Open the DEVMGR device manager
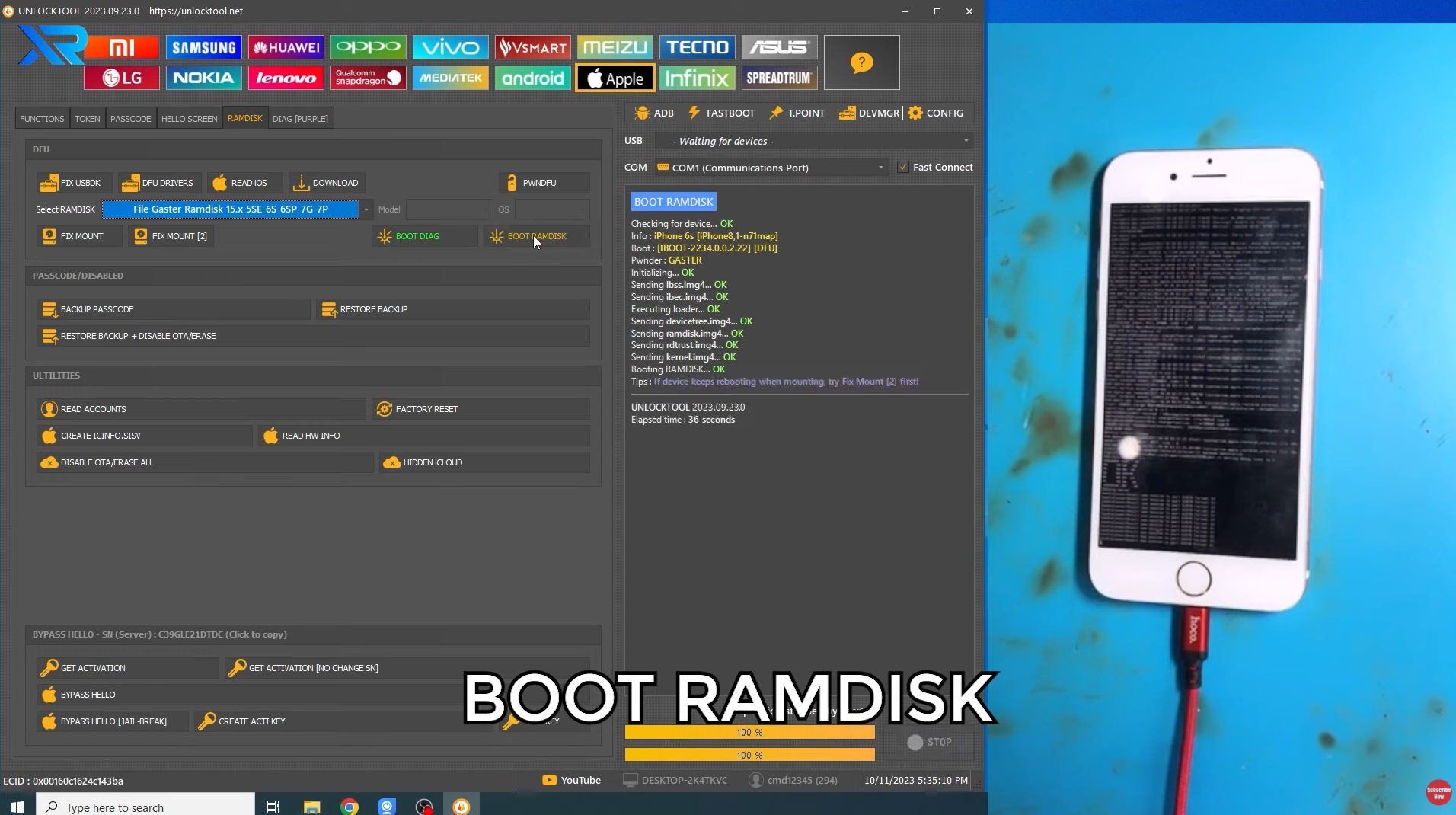The image size is (1456, 815). 869,113
